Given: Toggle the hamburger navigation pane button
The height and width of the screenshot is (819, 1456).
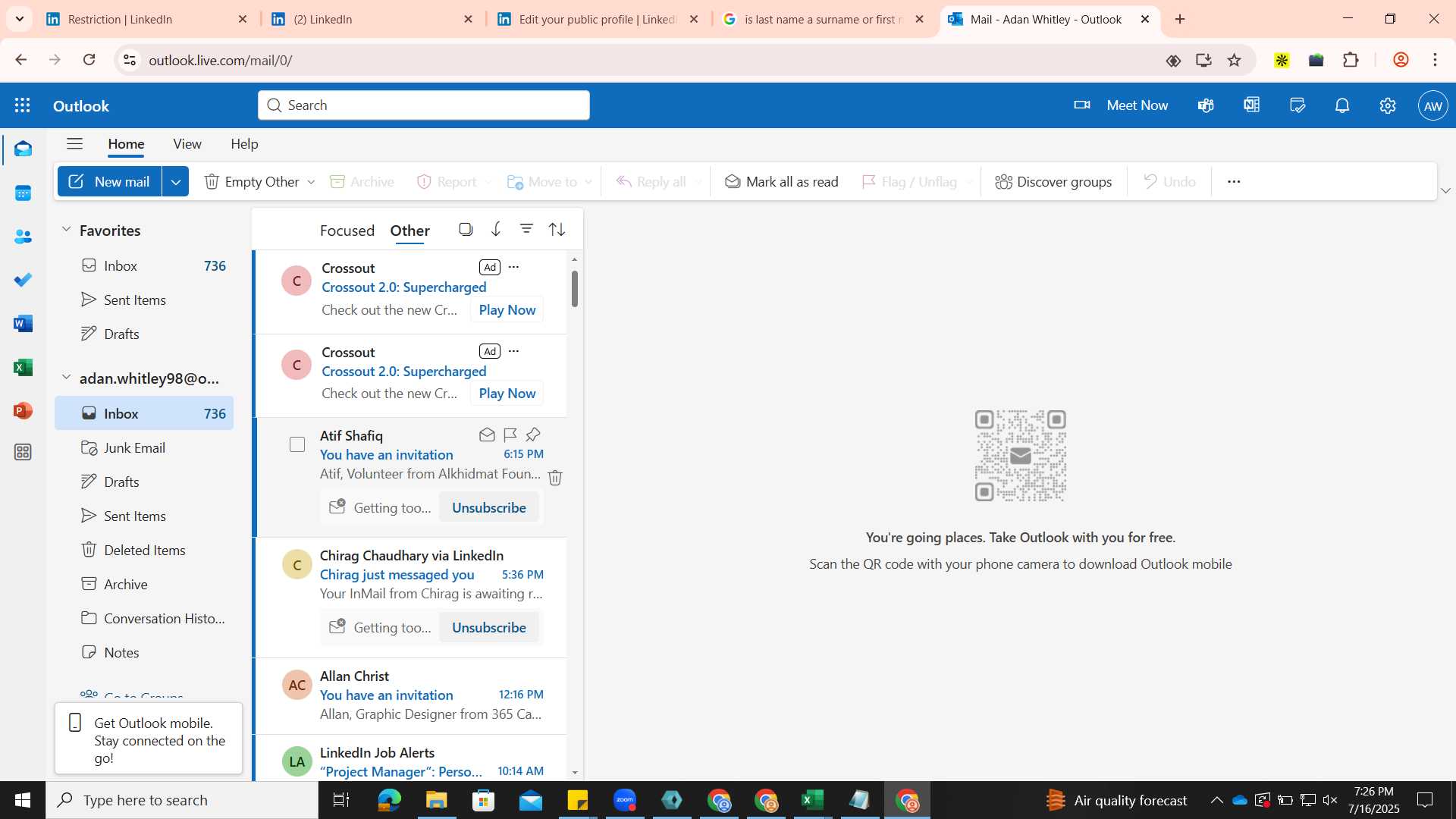Looking at the screenshot, I should click(74, 144).
